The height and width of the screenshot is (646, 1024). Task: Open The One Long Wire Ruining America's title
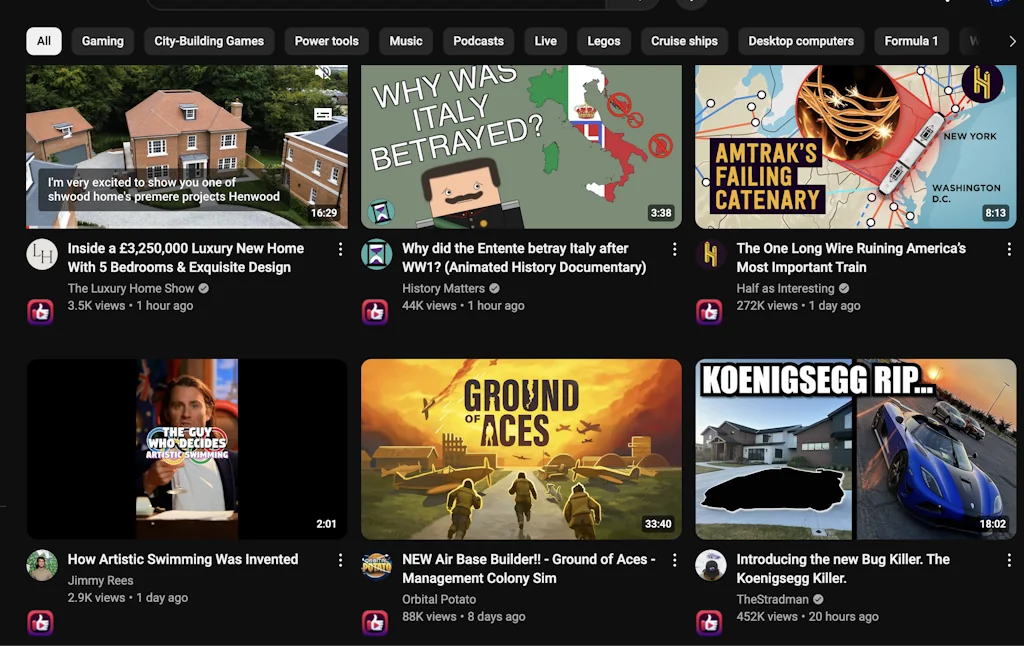coord(851,258)
